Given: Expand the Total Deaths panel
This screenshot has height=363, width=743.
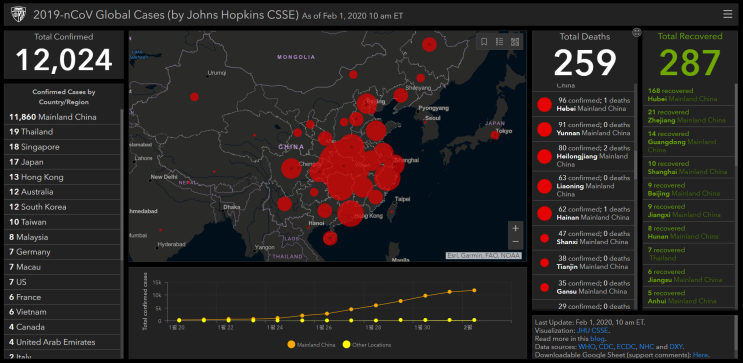Looking at the screenshot, I should (x=636, y=32).
